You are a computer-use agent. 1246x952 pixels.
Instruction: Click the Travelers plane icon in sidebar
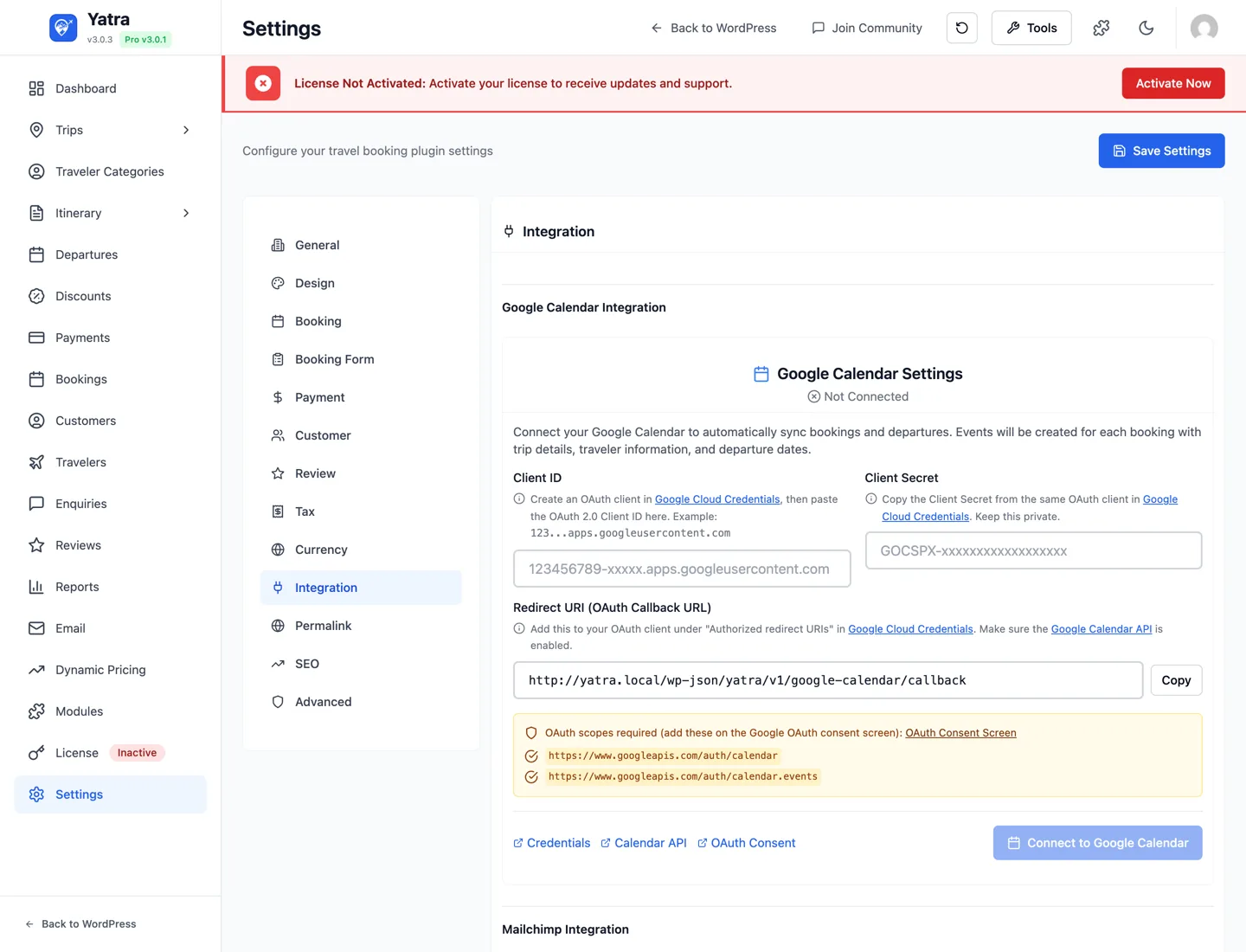tap(36, 462)
